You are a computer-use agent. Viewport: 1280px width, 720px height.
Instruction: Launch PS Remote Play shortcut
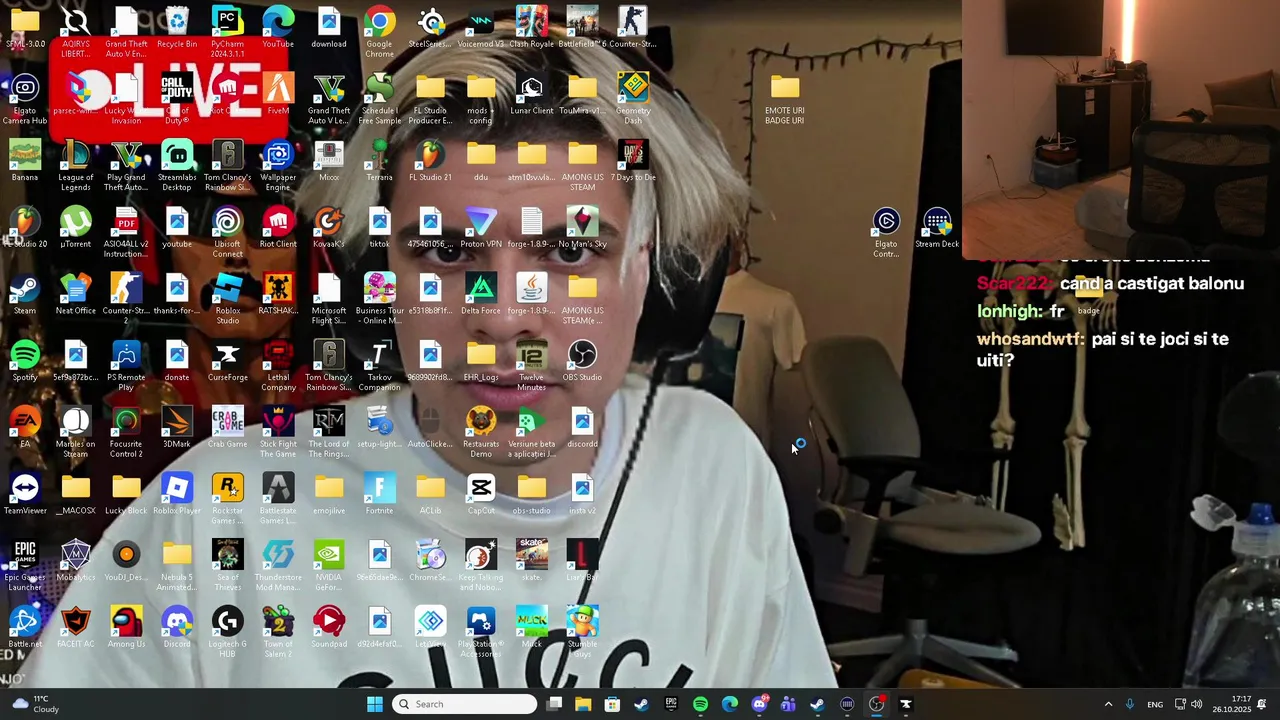(x=126, y=366)
